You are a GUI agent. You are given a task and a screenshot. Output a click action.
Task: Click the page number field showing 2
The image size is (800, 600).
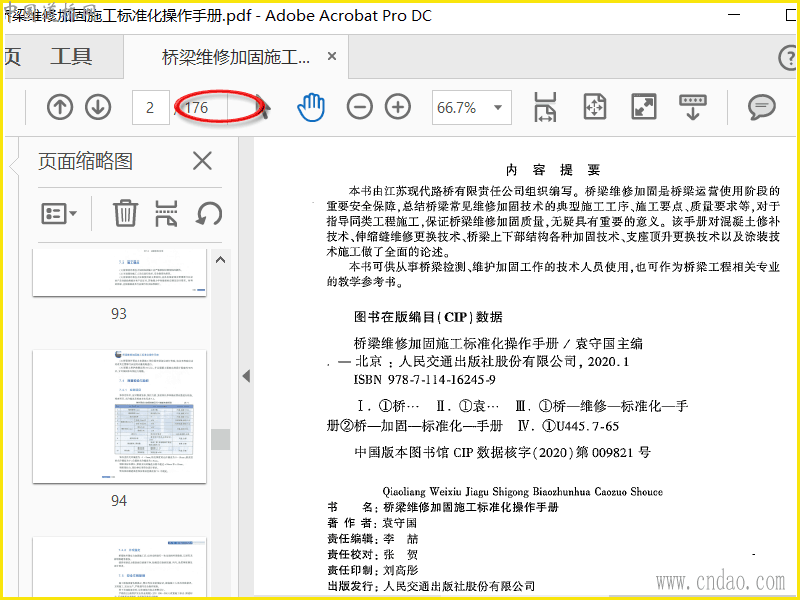pos(151,108)
